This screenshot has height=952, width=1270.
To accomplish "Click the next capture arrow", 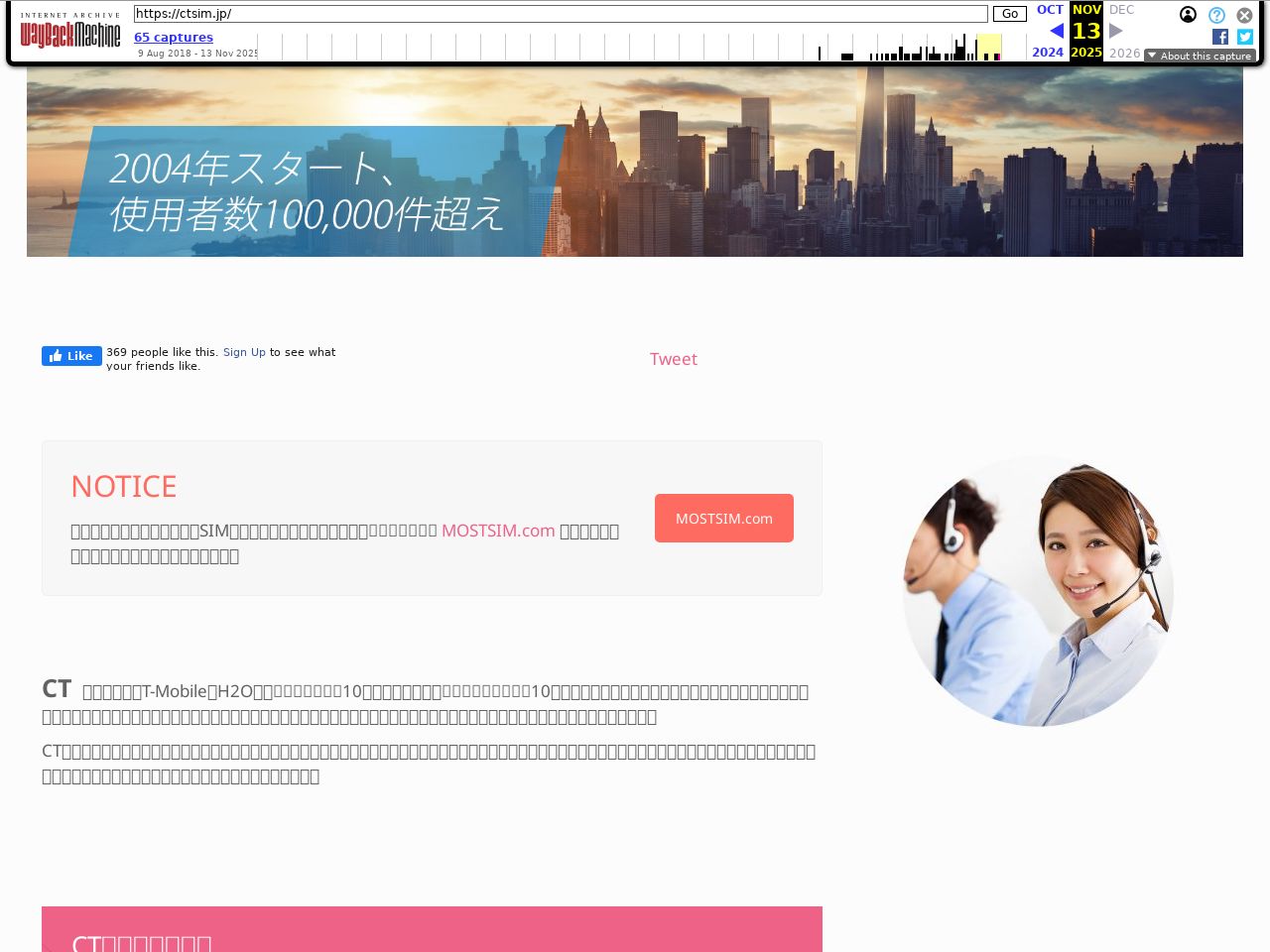I will coord(1116,31).
